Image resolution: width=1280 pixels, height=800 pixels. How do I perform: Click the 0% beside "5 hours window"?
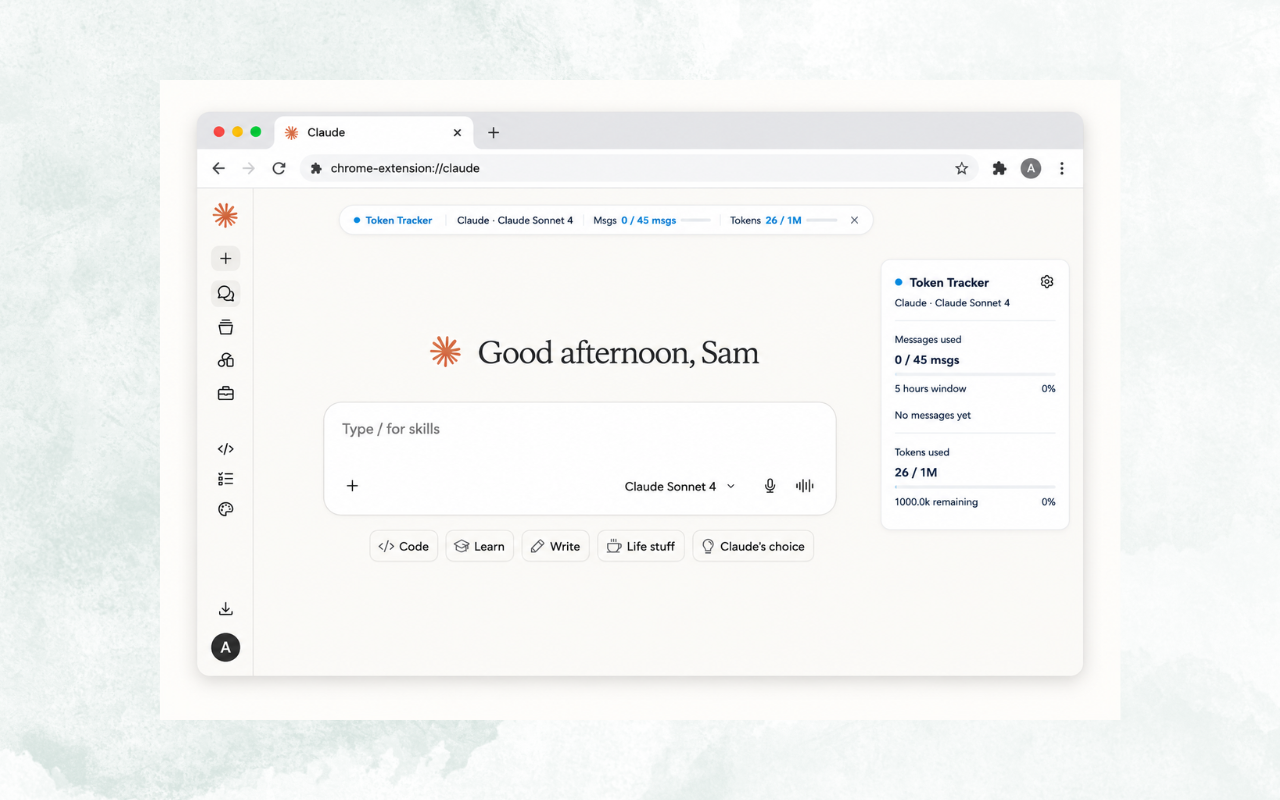pos(1048,388)
